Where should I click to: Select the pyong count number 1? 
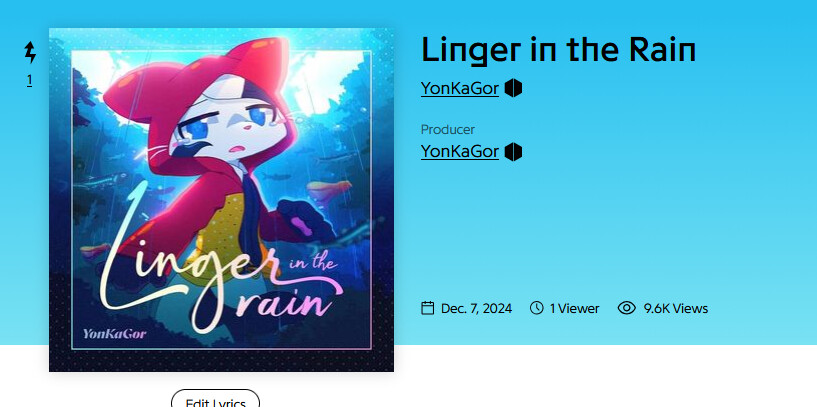pyautogui.click(x=30, y=80)
